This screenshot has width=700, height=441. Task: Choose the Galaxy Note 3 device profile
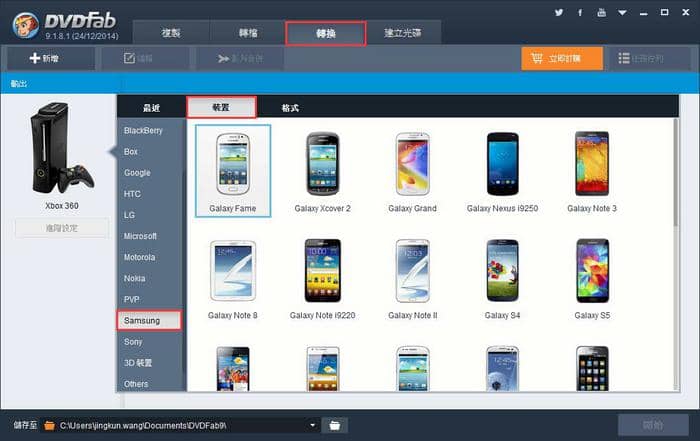tap(592, 171)
